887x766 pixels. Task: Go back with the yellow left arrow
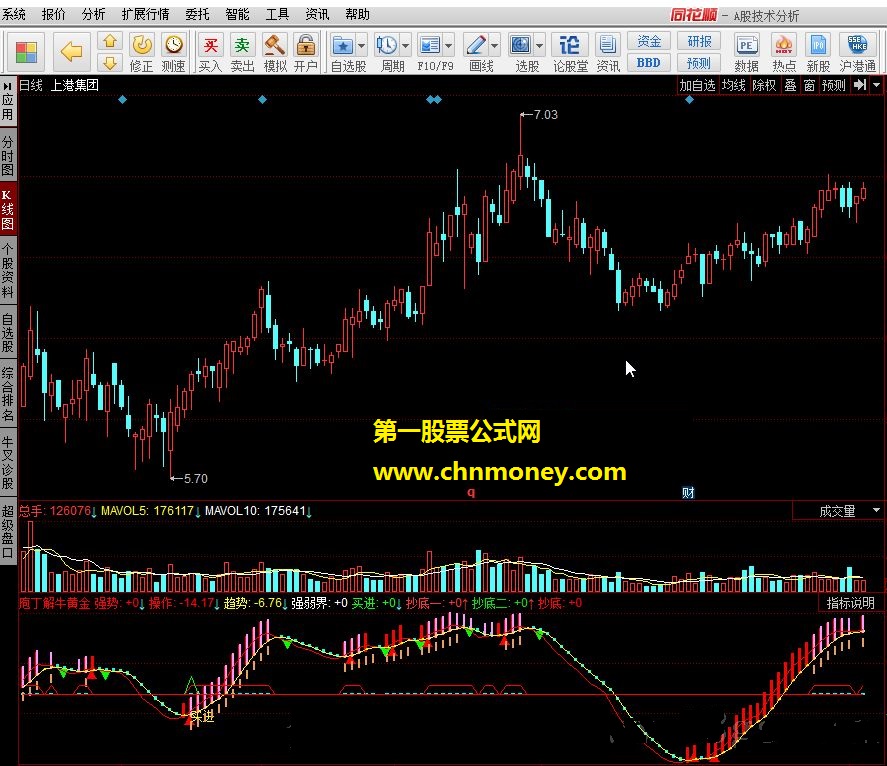(x=71, y=52)
